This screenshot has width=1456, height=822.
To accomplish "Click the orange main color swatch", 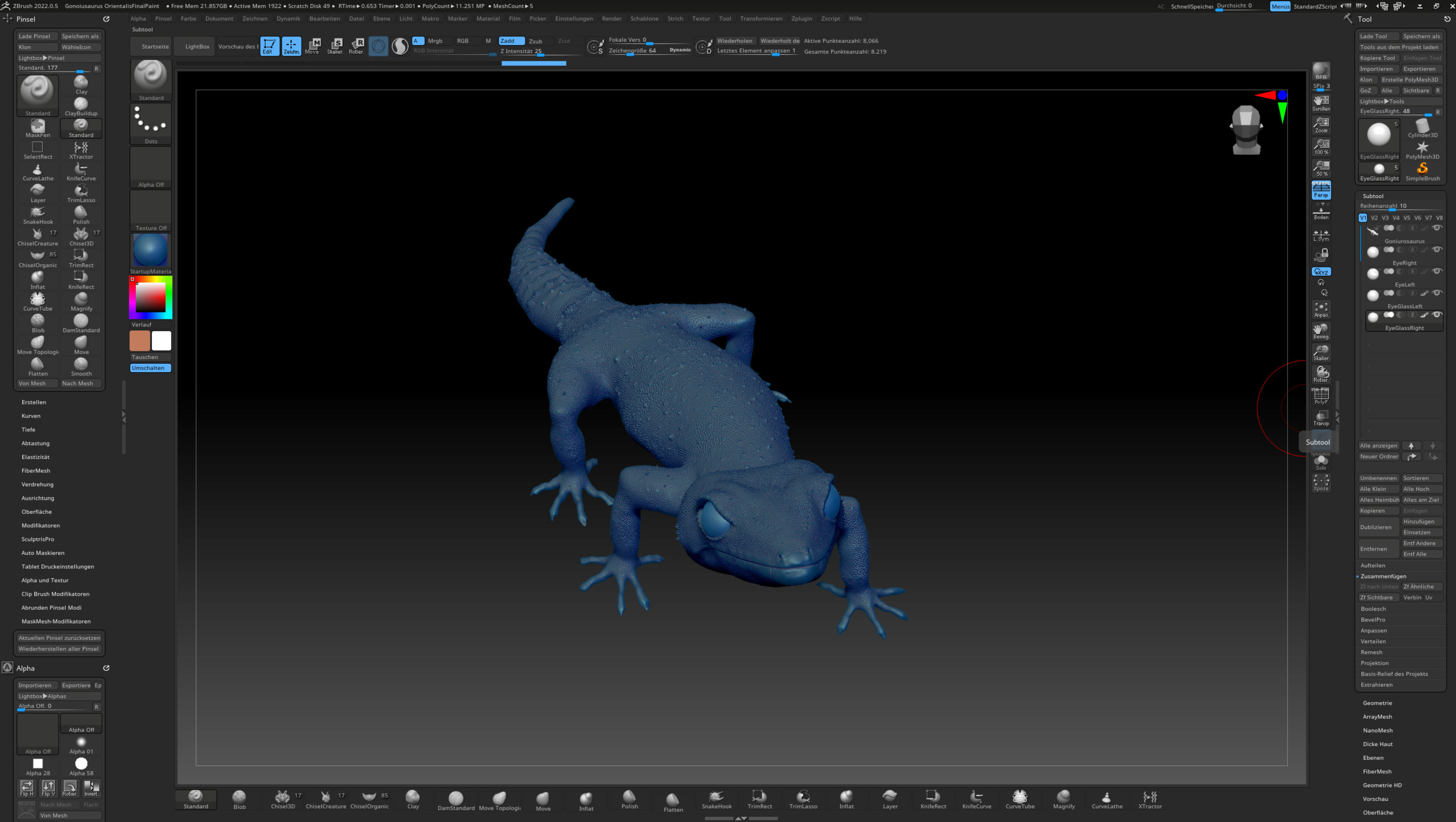I will point(140,341).
